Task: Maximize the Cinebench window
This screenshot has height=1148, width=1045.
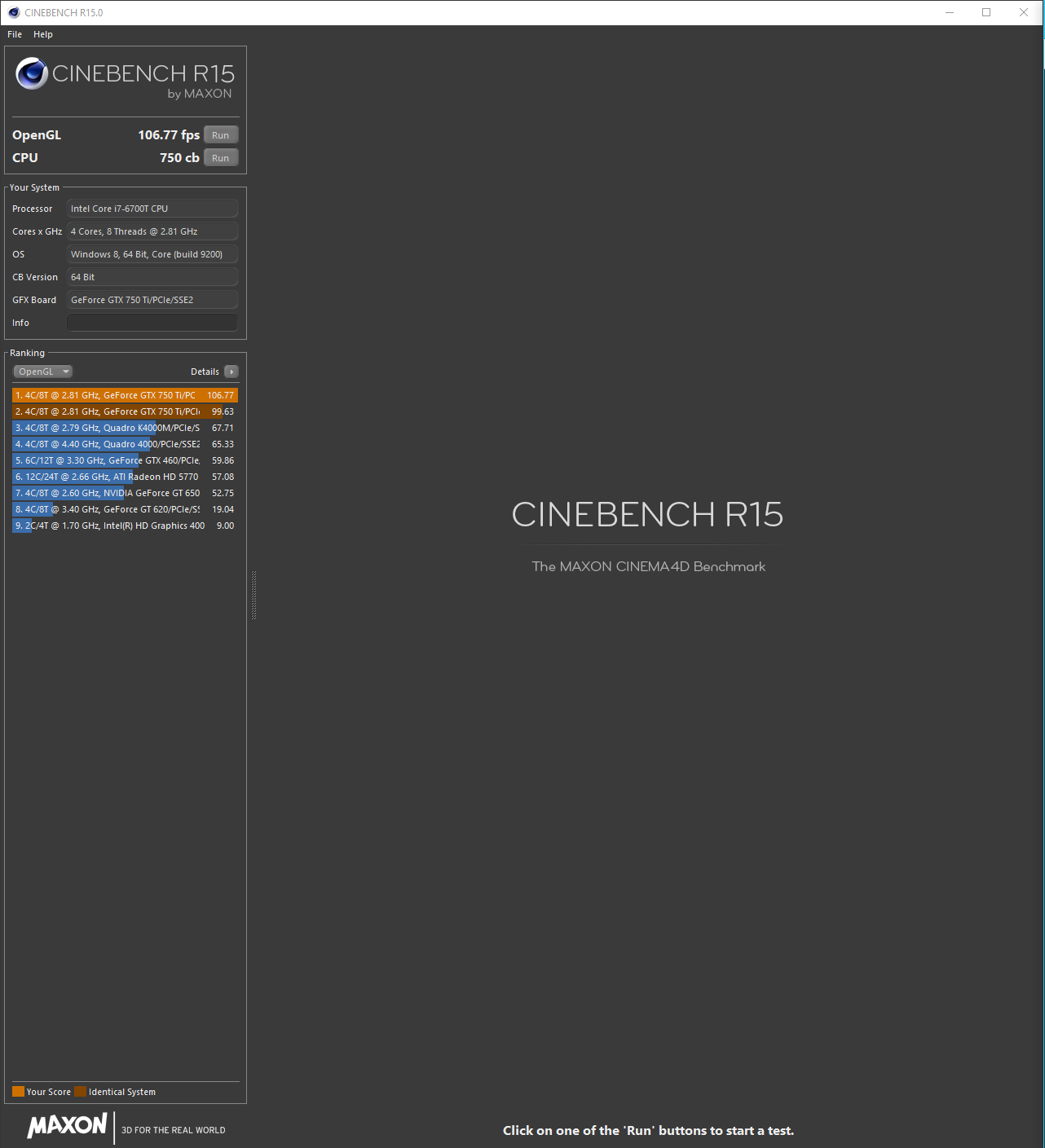Action: pyautogui.click(x=986, y=12)
